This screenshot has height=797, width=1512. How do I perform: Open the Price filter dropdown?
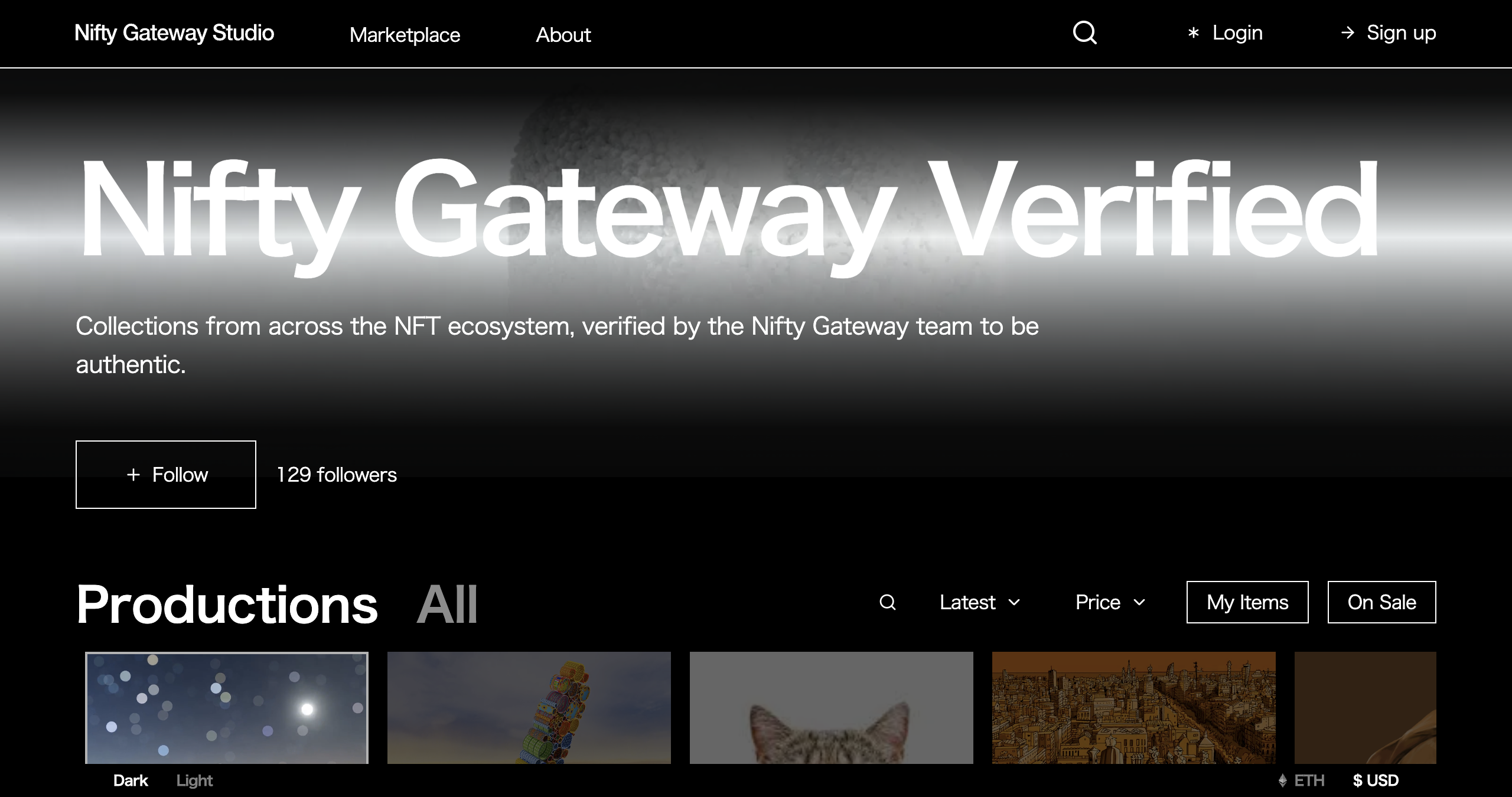pos(1110,602)
